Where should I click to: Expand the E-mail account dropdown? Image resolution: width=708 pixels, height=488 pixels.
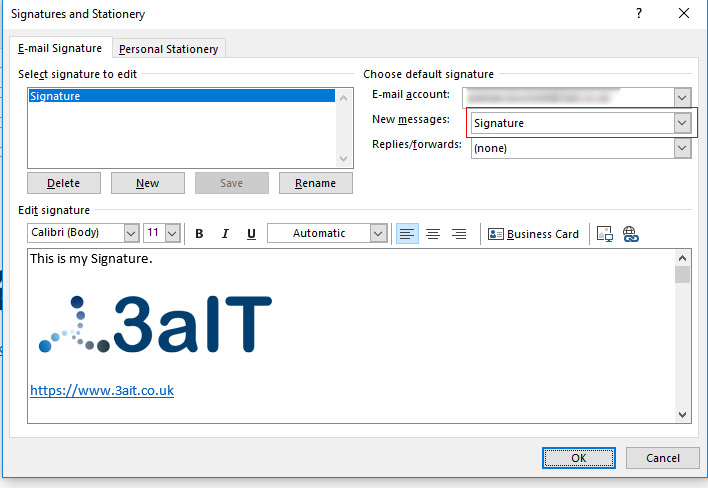682,98
